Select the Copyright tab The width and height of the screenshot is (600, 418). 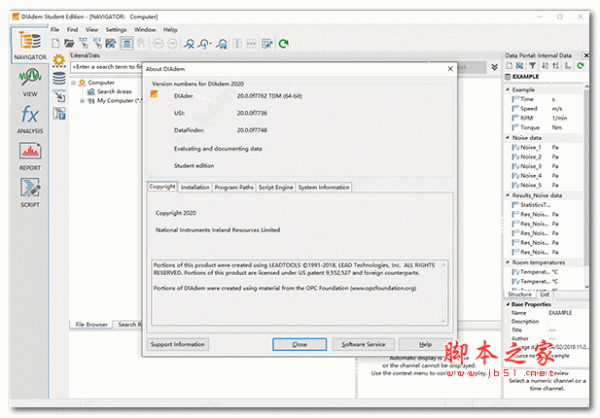[162, 186]
